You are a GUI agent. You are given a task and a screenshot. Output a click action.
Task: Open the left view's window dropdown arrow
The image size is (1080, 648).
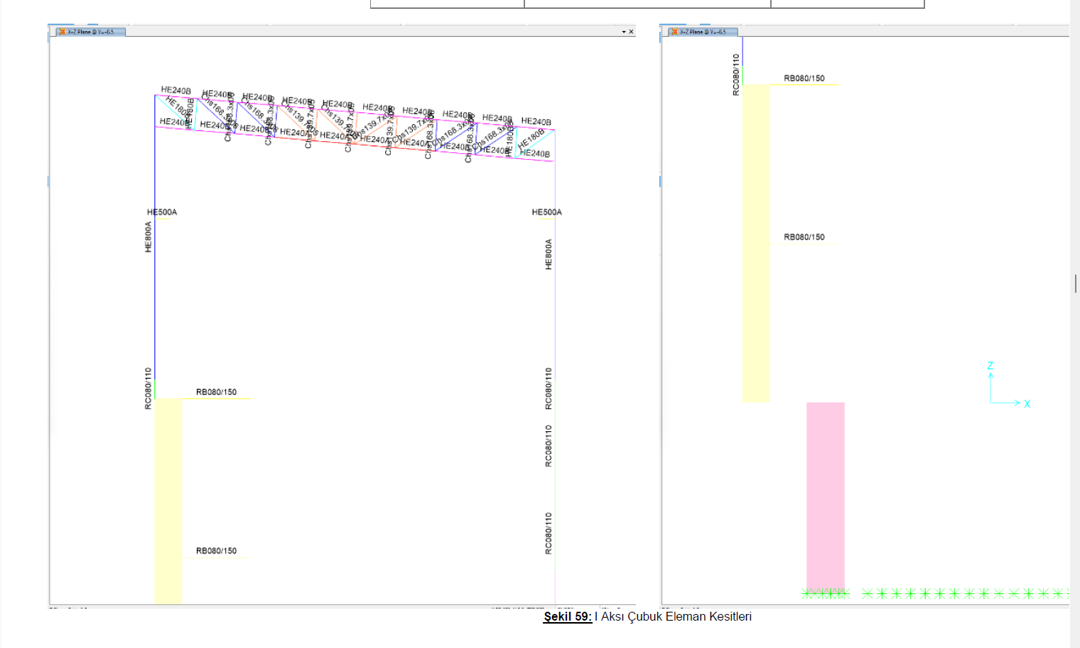[x=624, y=32]
